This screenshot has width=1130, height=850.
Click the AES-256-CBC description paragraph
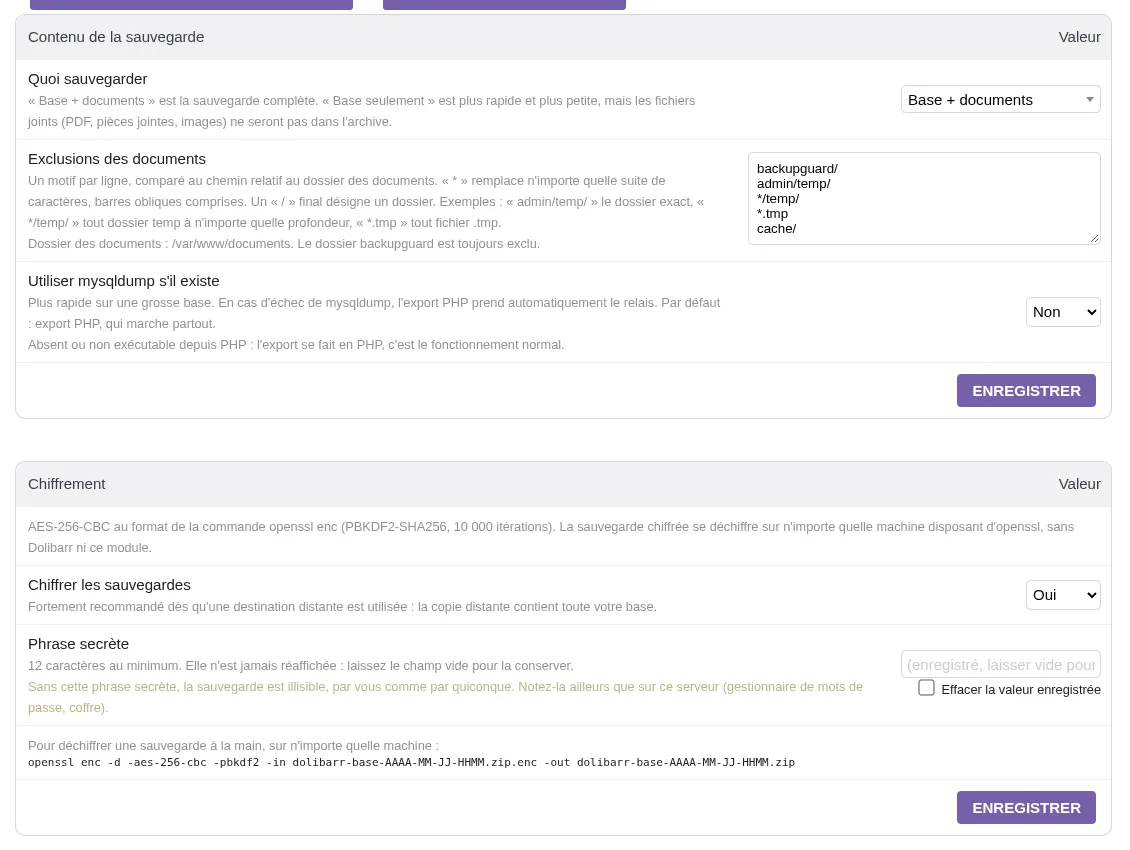click(551, 537)
